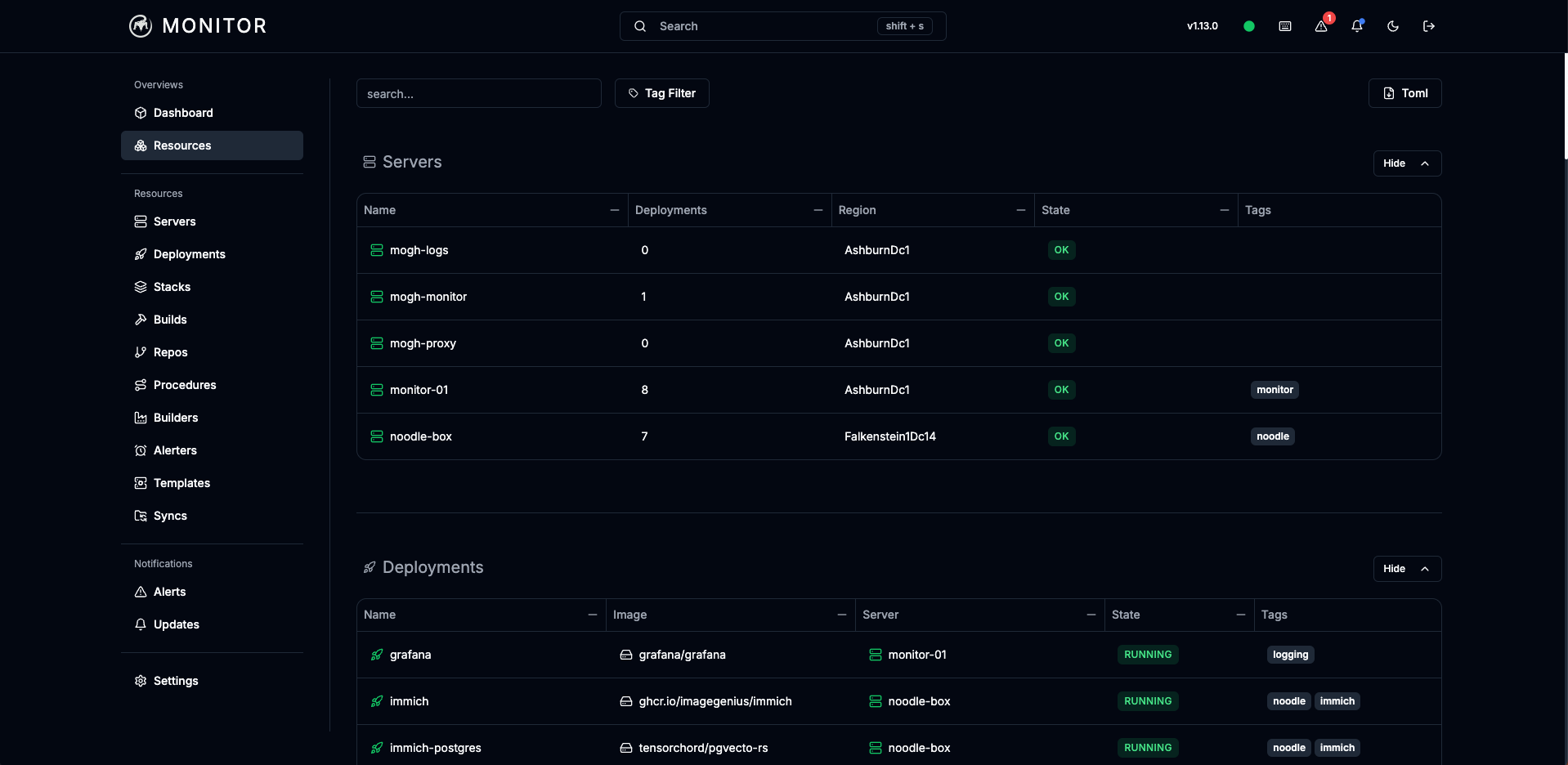Click the logging tag on grafana
Image resolution: width=1568 pixels, height=765 pixels.
(1290, 655)
